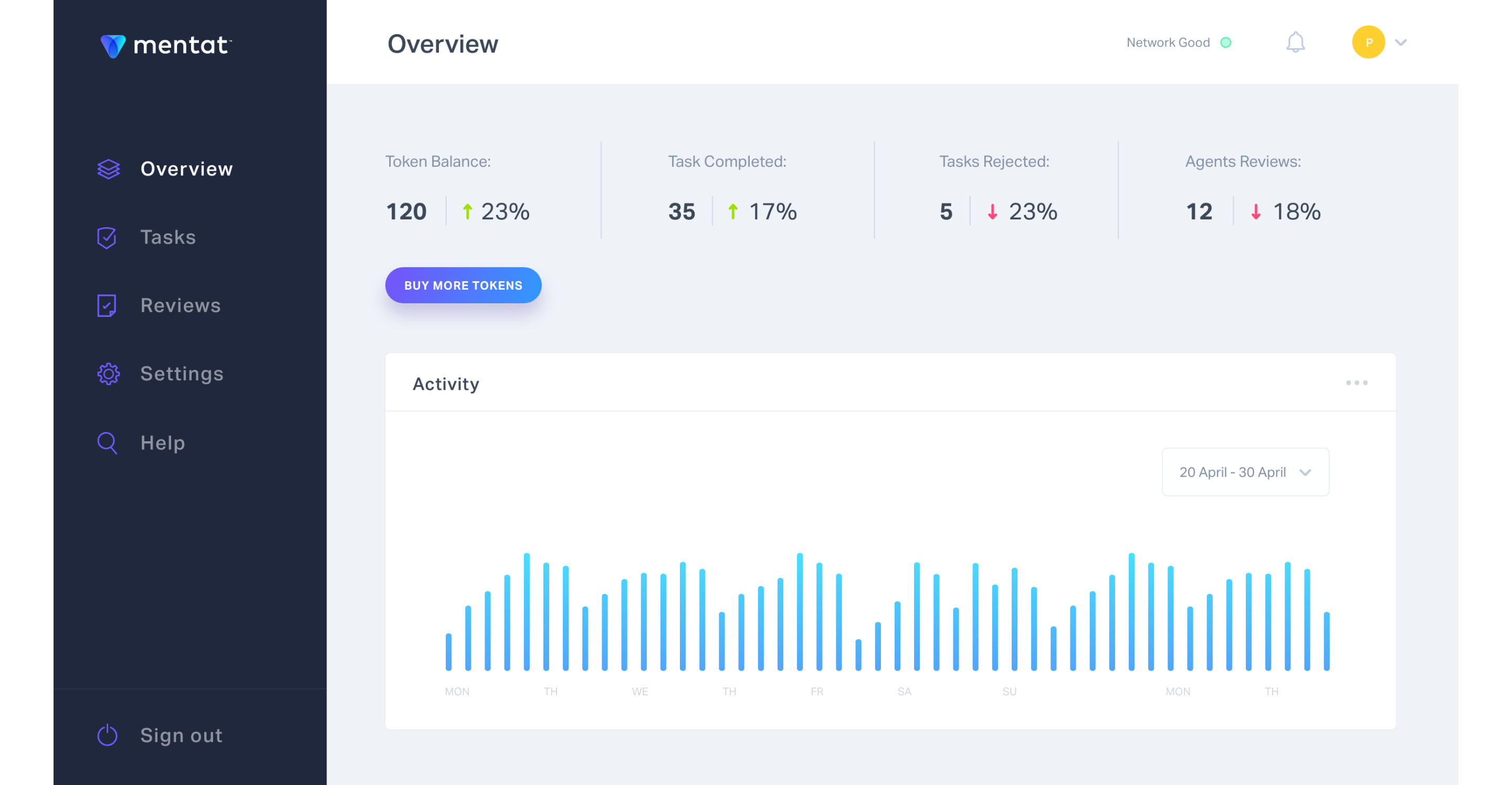Select the Overview stacked-layers icon
This screenshot has width=1512, height=785.
108,169
